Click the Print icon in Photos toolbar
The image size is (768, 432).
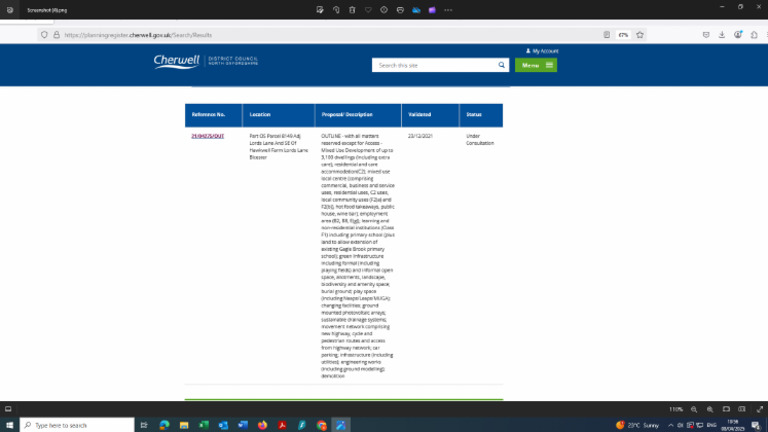click(x=400, y=10)
